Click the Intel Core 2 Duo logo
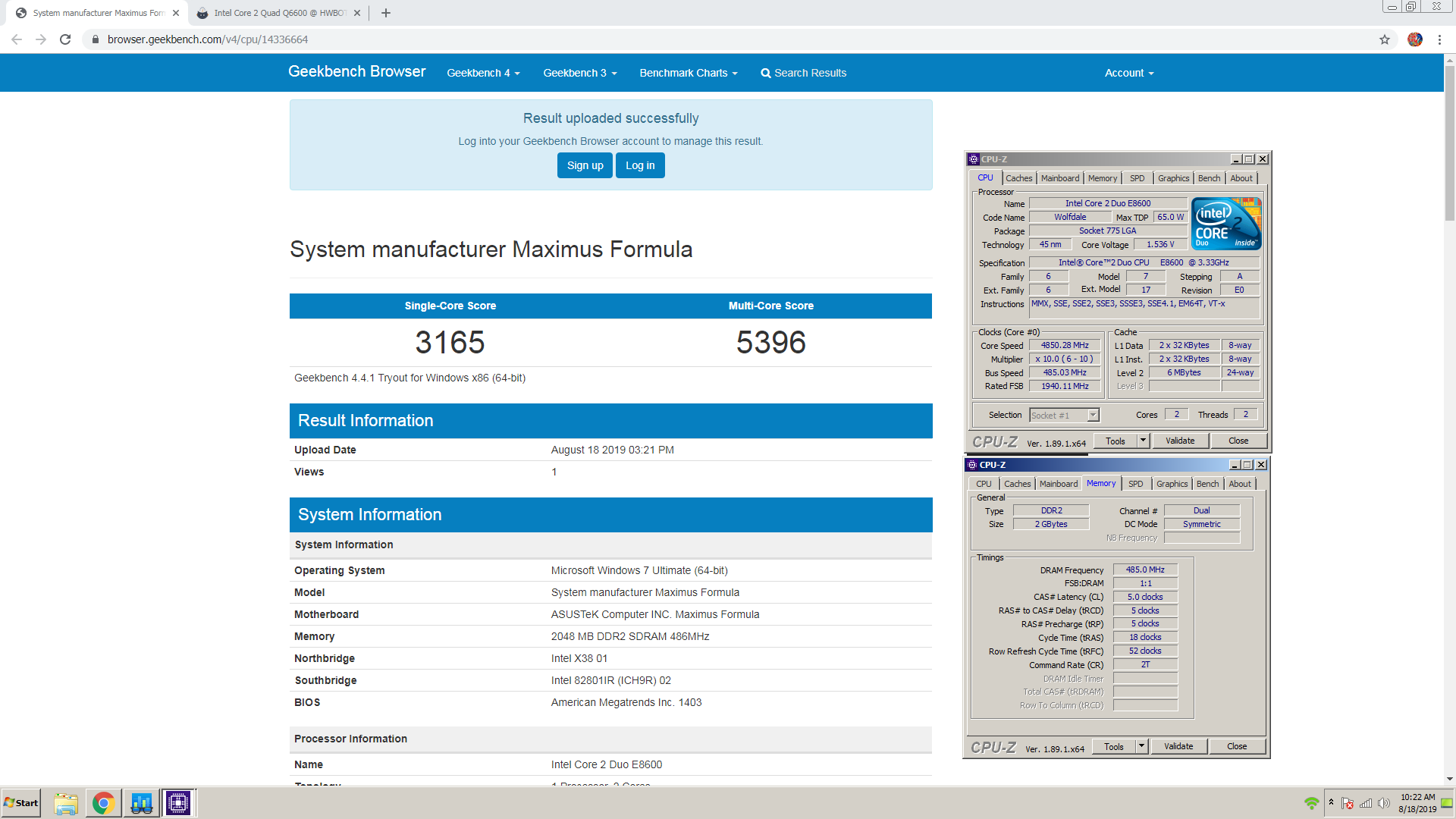The width and height of the screenshot is (1456, 819). (x=1226, y=224)
